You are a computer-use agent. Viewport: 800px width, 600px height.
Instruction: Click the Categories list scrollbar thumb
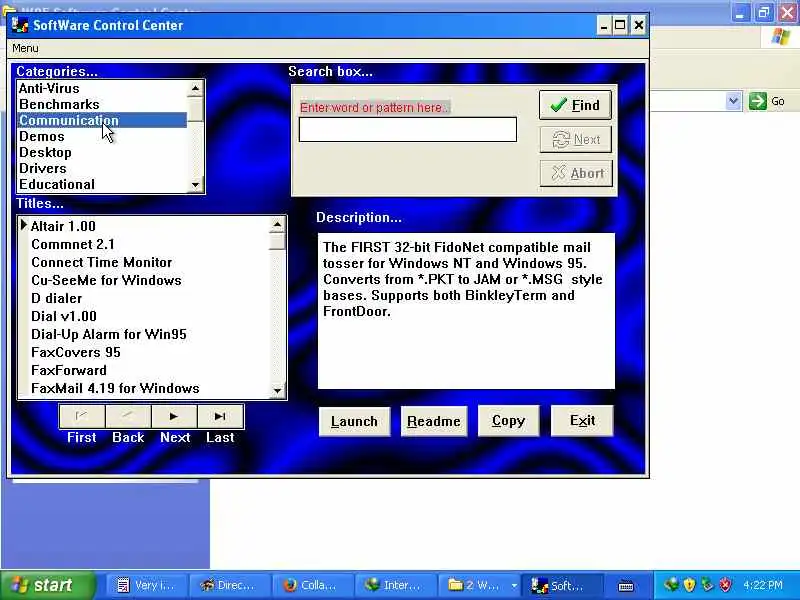(x=195, y=109)
